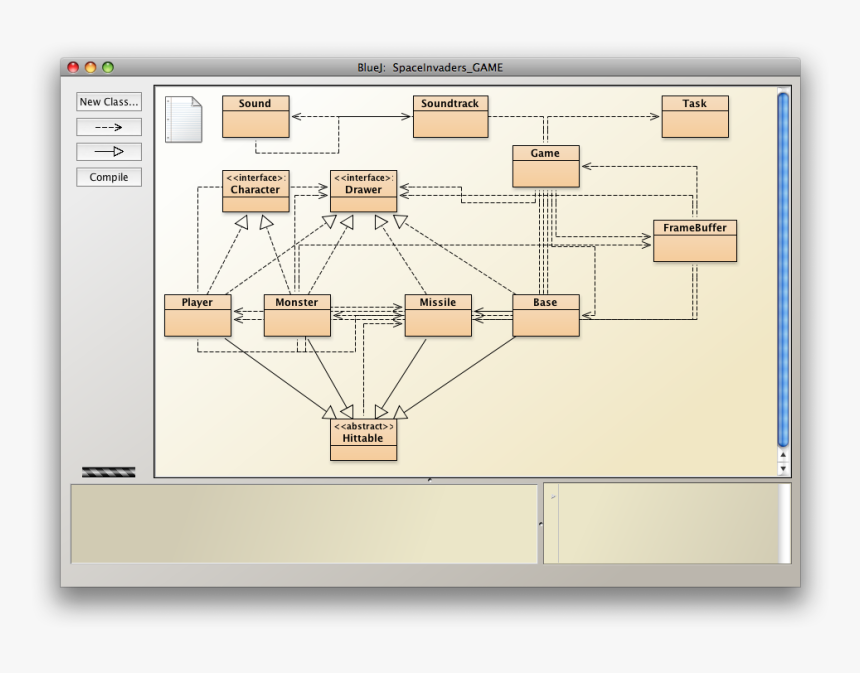Create a new class with New Class button

108,101
